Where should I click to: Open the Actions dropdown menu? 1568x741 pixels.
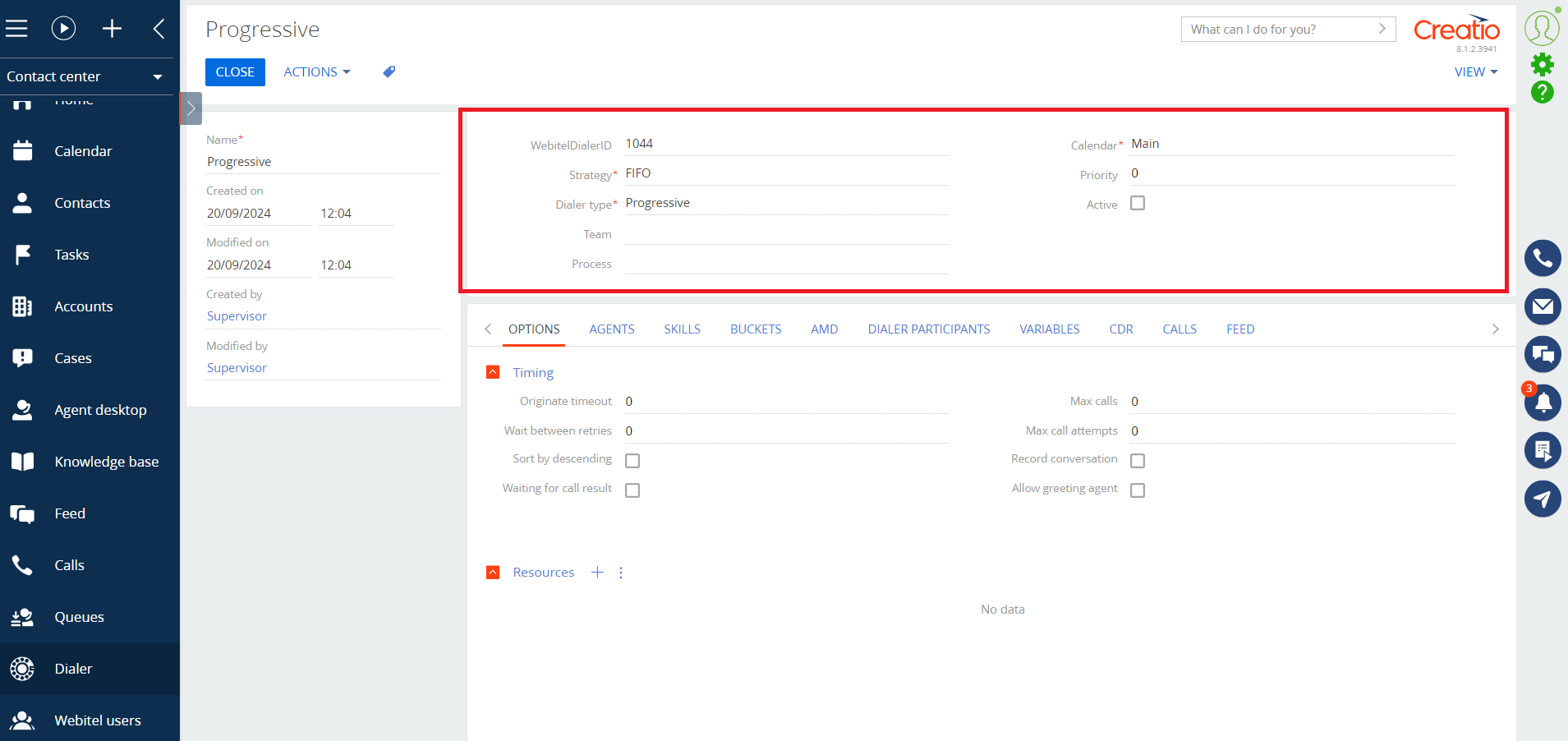[x=317, y=72]
